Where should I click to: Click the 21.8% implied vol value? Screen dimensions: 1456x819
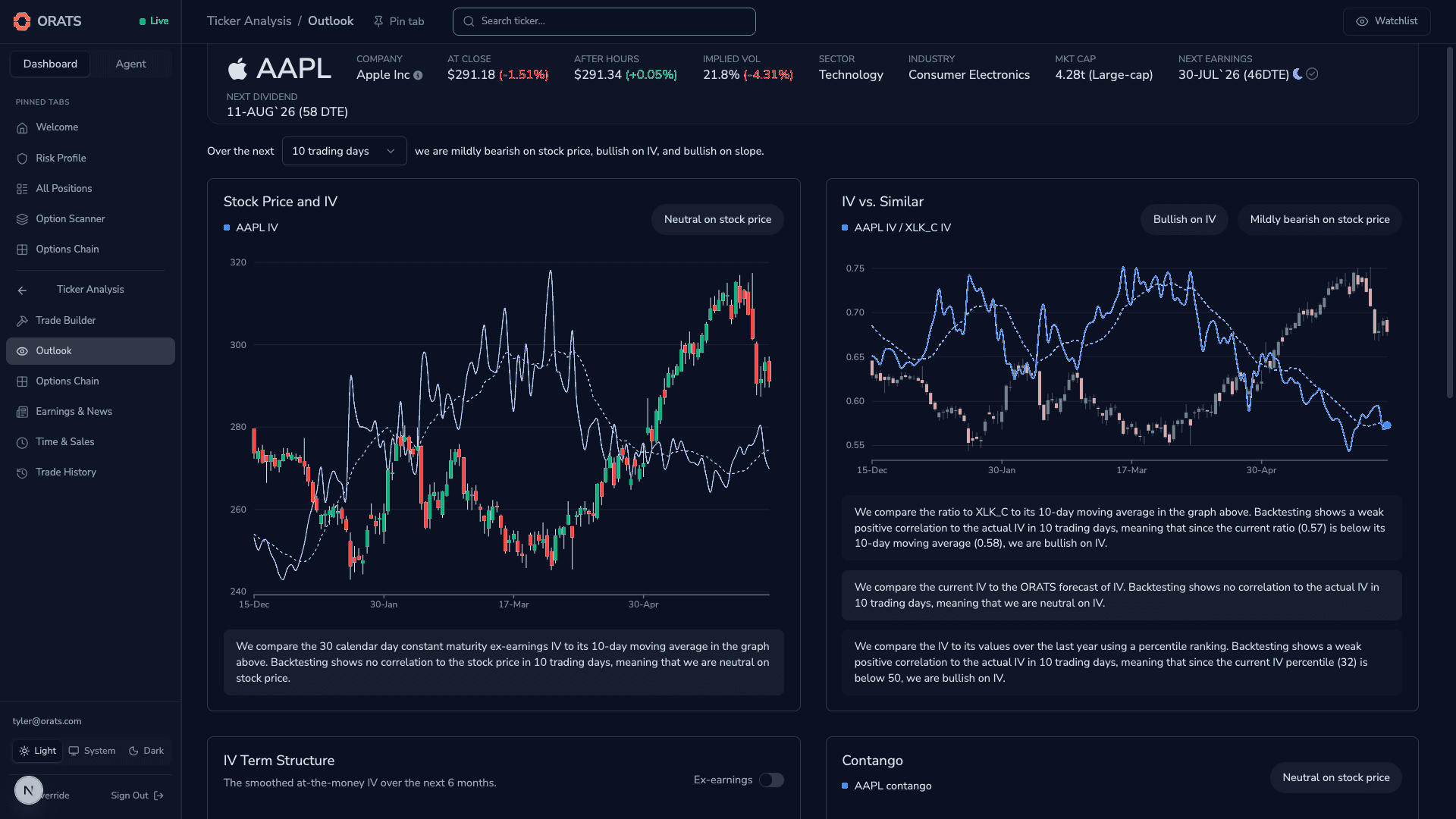point(720,74)
